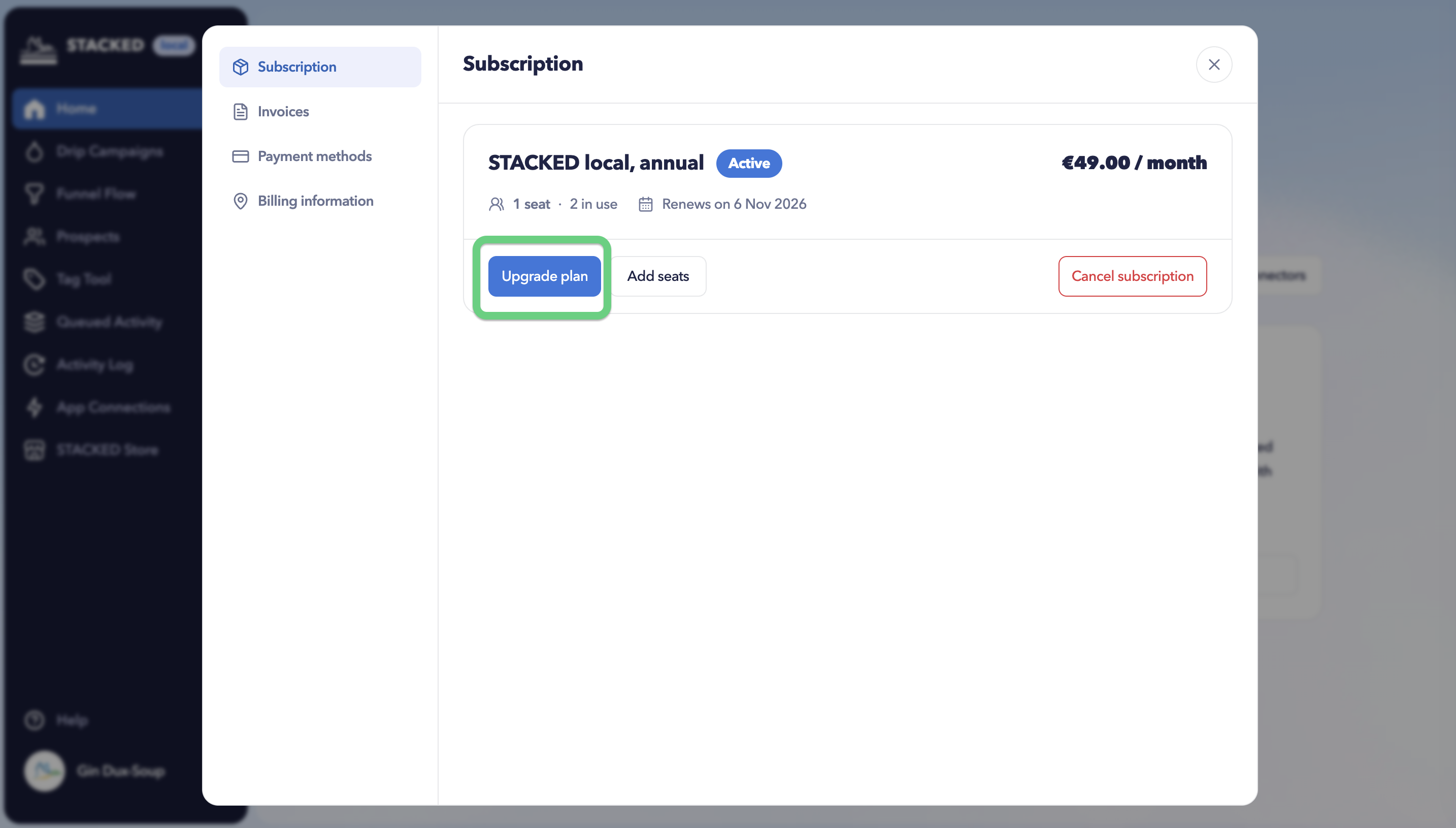This screenshot has height=828, width=1456.
Task: Click the seats users icon
Action: 496,204
